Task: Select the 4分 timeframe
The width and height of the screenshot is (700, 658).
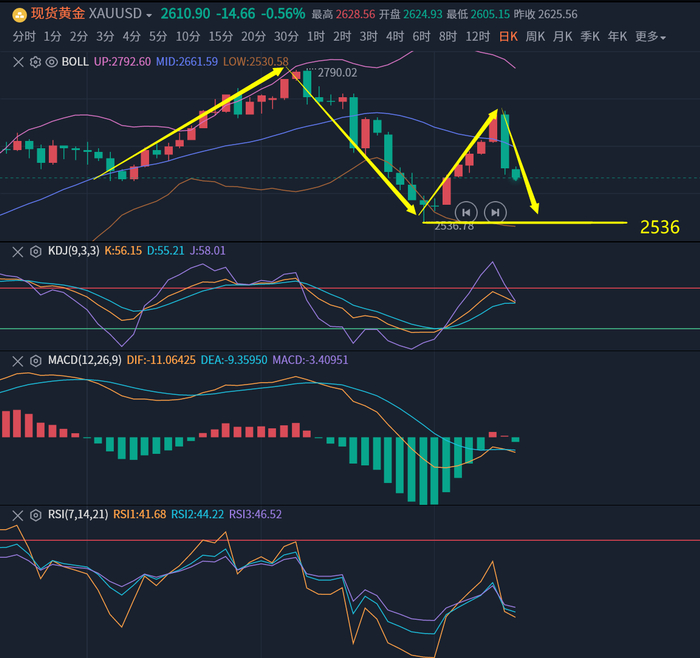Action: pos(131,37)
